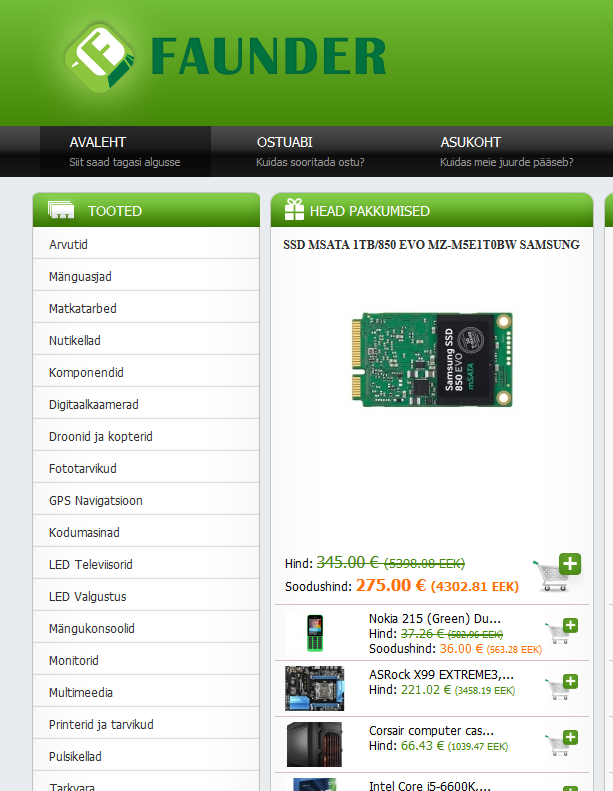The width and height of the screenshot is (613, 791).
Task: Add ASRock X99 EXTREME3 to cart
Action: 562,687
